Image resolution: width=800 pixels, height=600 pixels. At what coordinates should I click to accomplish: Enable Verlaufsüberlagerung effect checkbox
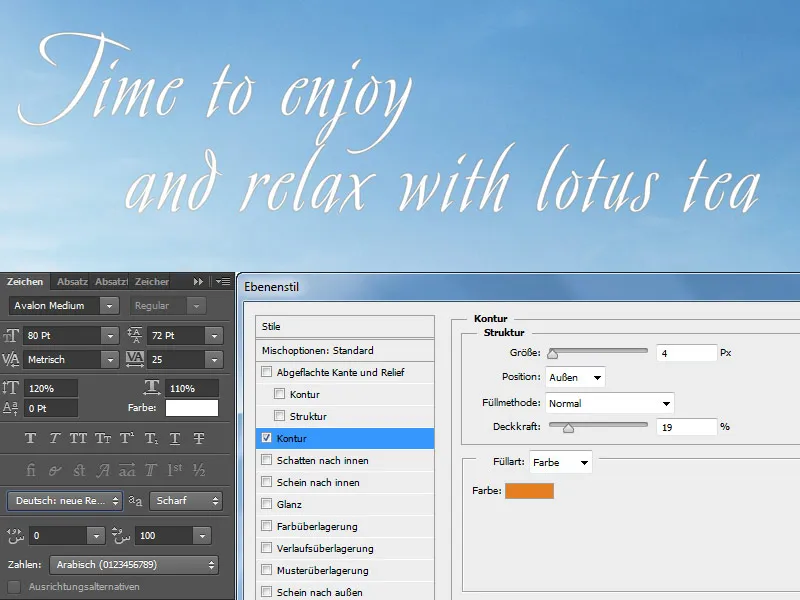click(x=266, y=547)
